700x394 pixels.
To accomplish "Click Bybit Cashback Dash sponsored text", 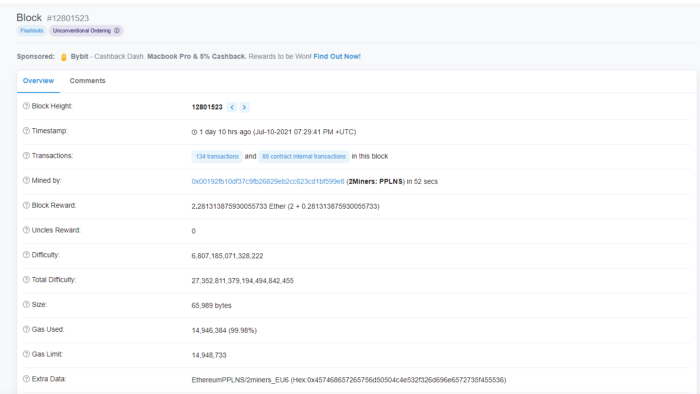I will [x=158, y=57].
